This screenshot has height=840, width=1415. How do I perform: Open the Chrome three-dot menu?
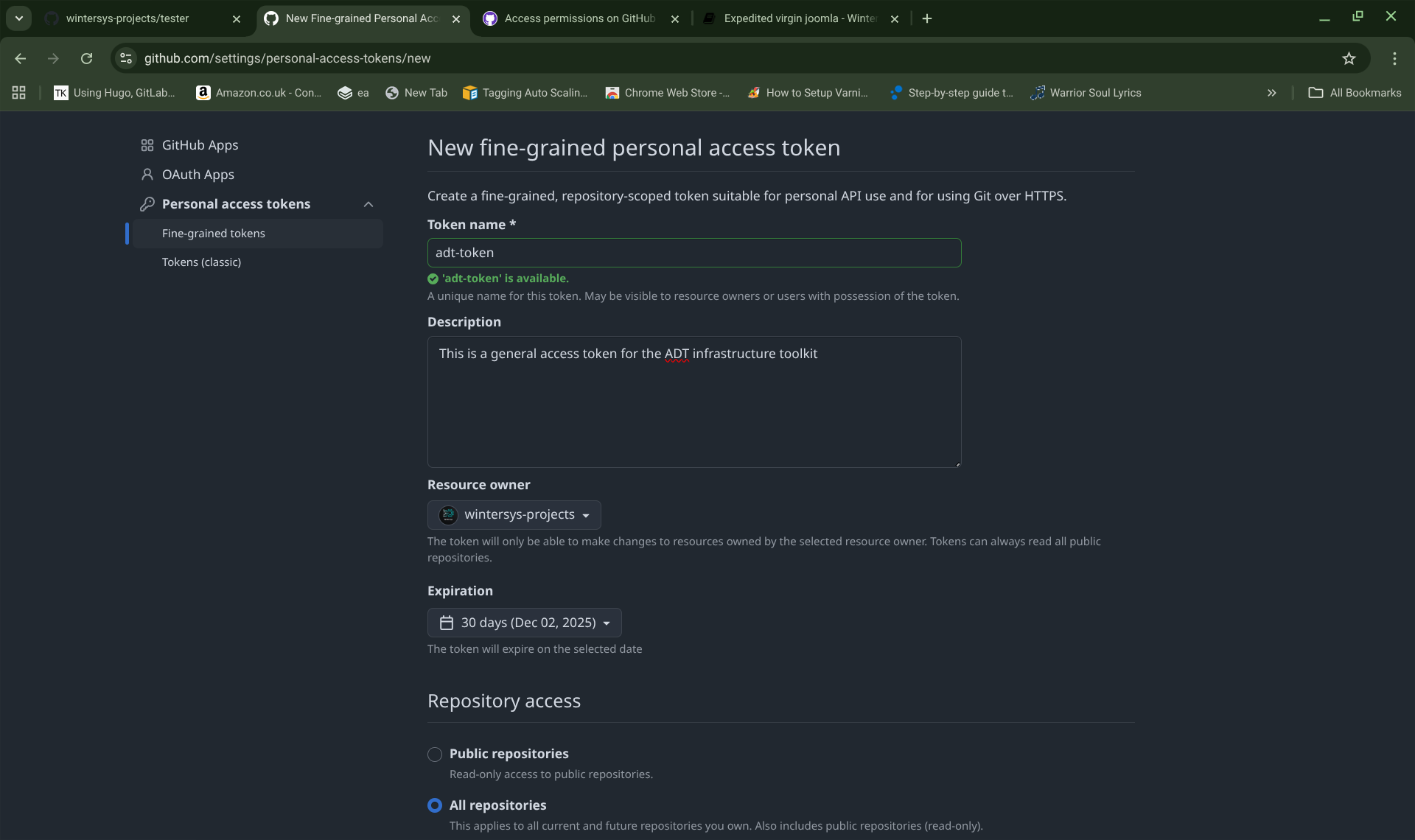click(1394, 58)
